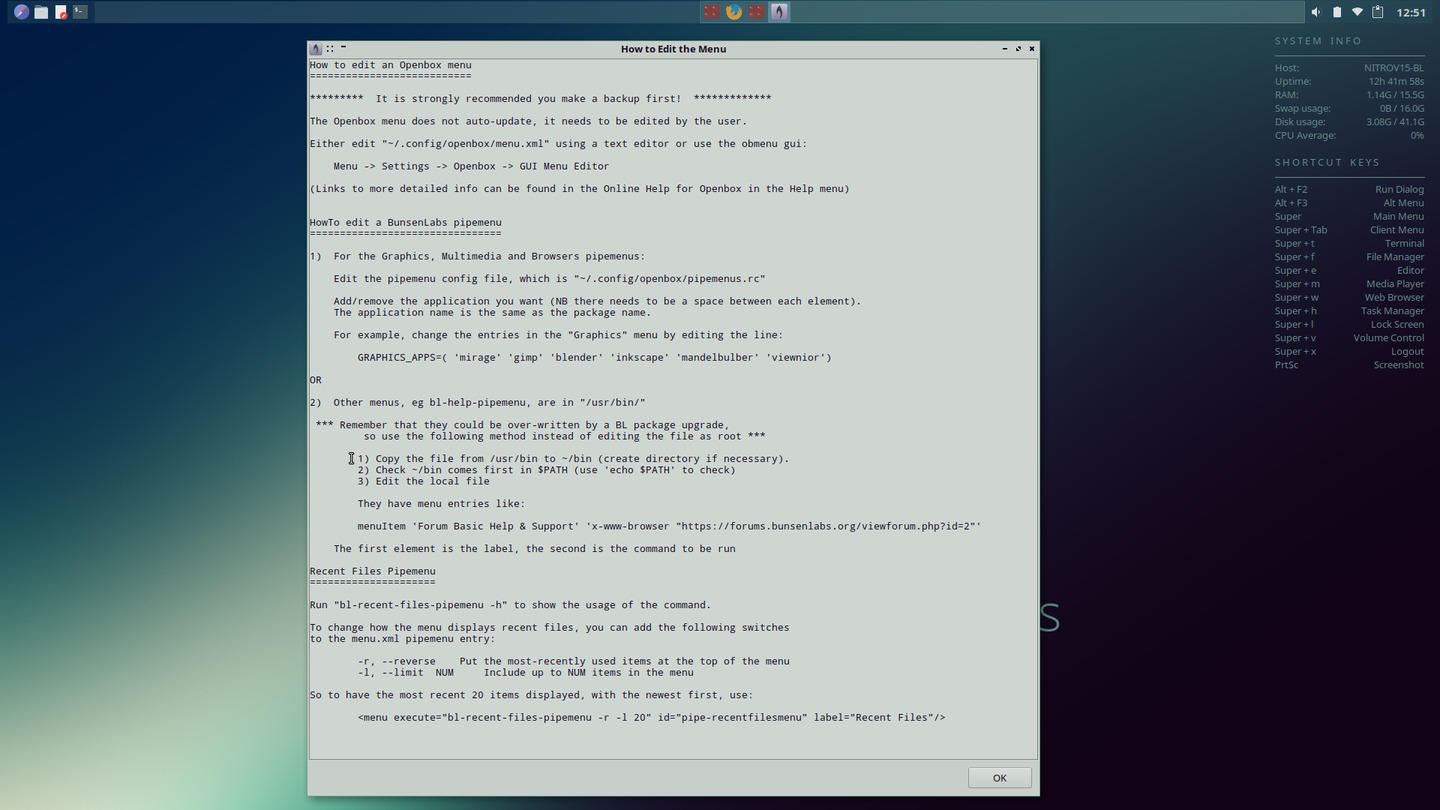Click the "PrtSc" Screenshot shortcut row
The height and width of the screenshot is (810, 1440).
click(x=1349, y=365)
